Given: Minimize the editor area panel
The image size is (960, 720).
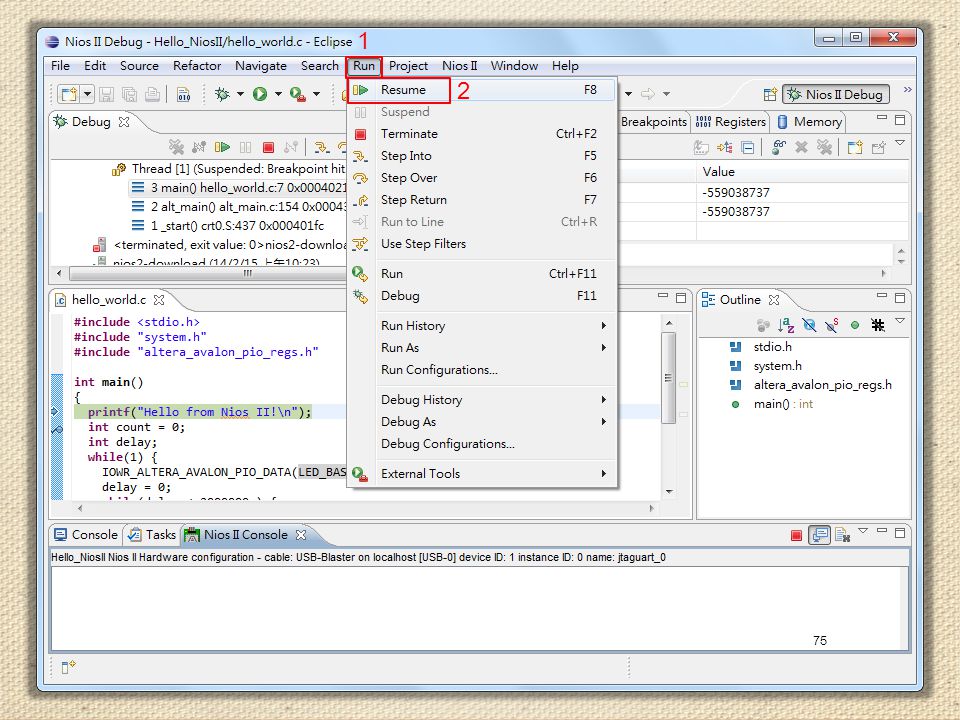Looking at the screenshot, I should pos(662,296).
